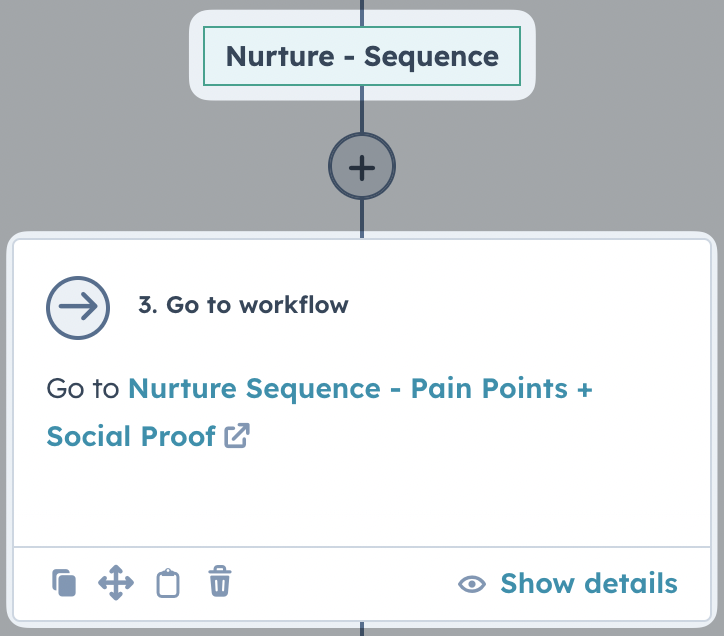Image resolution: width=724 pixels, height=636 pixels.
Task: Expand the action via Show details text
Action: (x=589, y=583)
